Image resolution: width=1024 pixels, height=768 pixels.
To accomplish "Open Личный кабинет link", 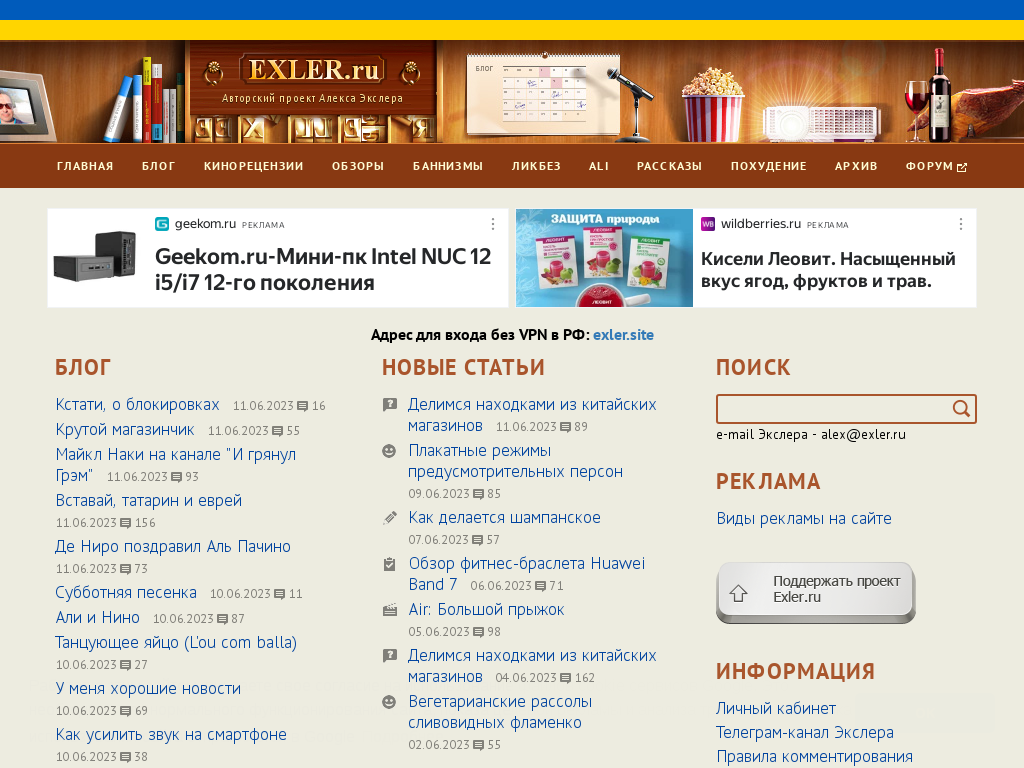I will (776, 709).
